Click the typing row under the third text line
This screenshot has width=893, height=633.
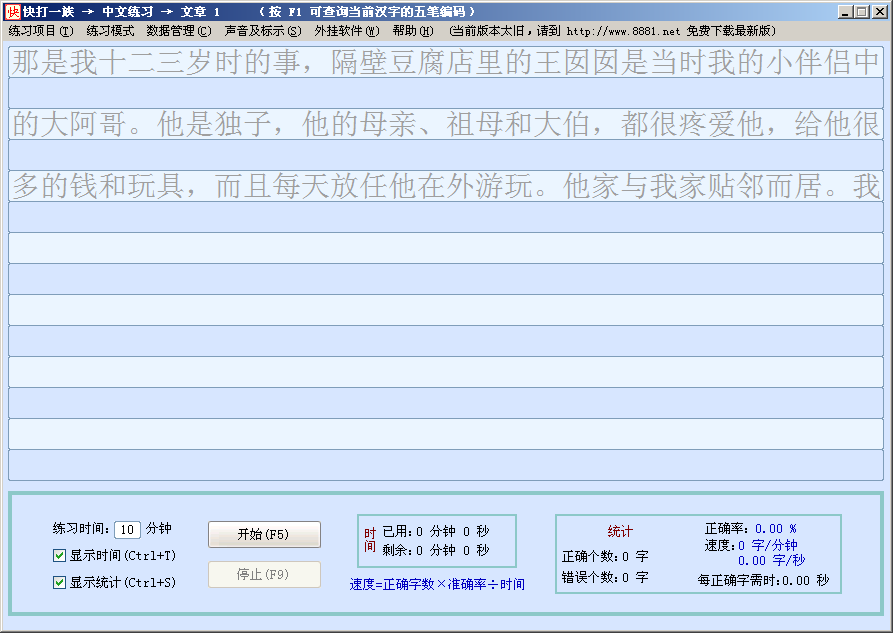pos(446,217)
